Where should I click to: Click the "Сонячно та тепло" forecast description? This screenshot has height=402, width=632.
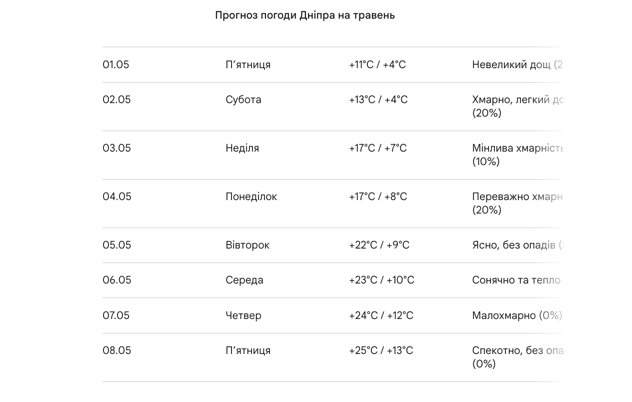click(516, 281)
